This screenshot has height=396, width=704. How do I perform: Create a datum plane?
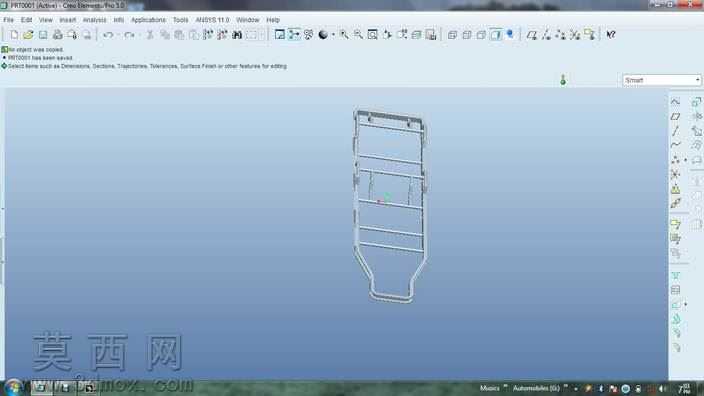pyautogui.click(x=675, y=116)
